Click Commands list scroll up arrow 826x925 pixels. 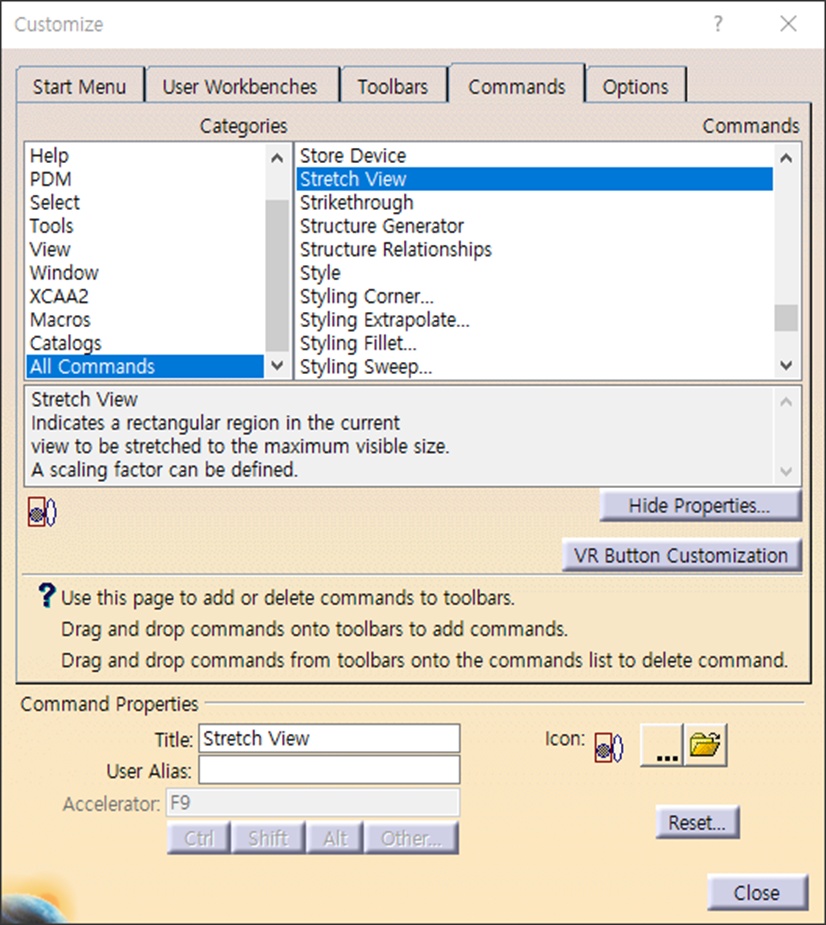(786, 158)
